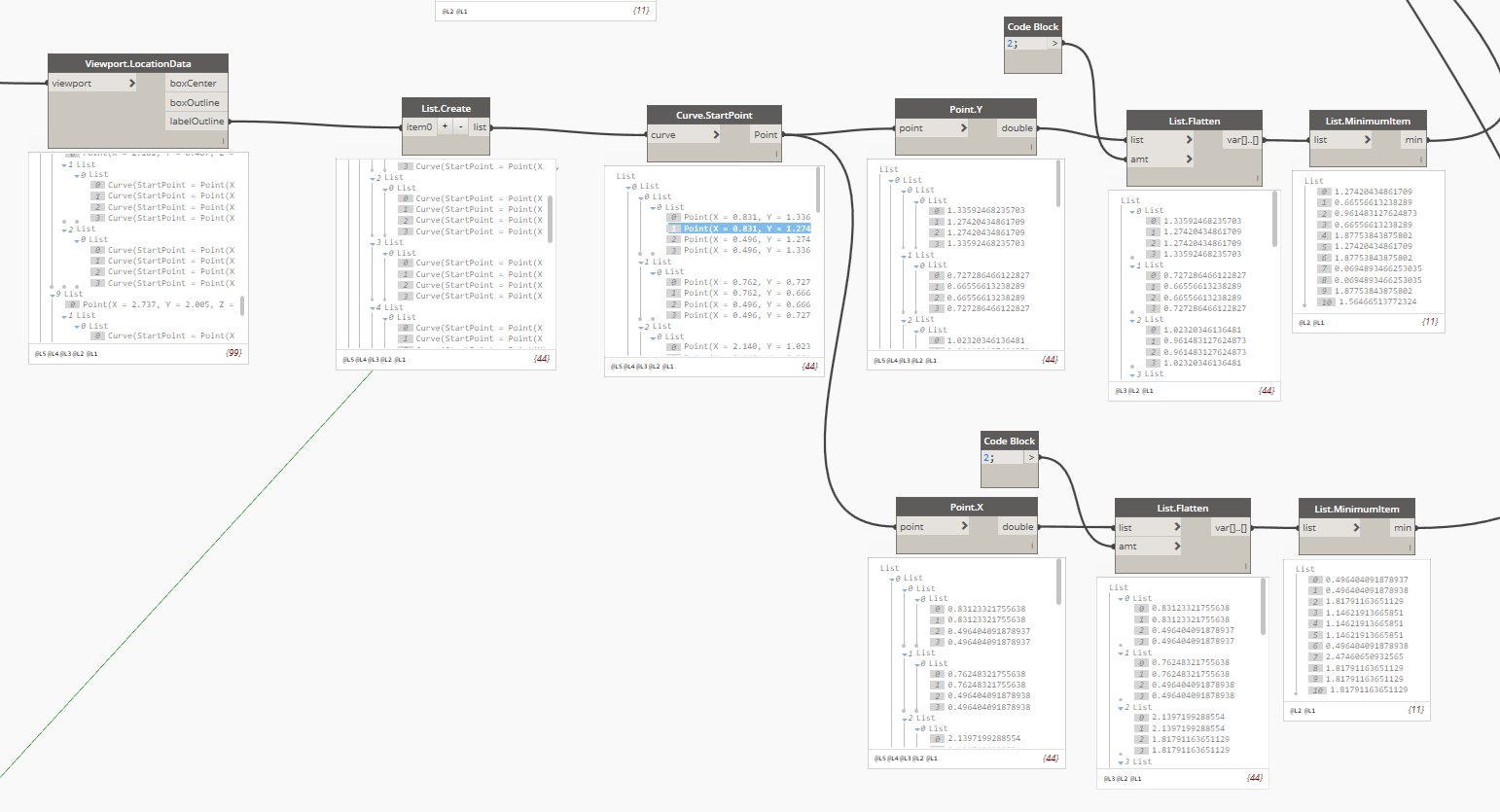Viewport: 1500px width, 812px height.
Task: Open amt port chevron on List.Flatten after Point.X
Action: click(x=1177, y=547)
